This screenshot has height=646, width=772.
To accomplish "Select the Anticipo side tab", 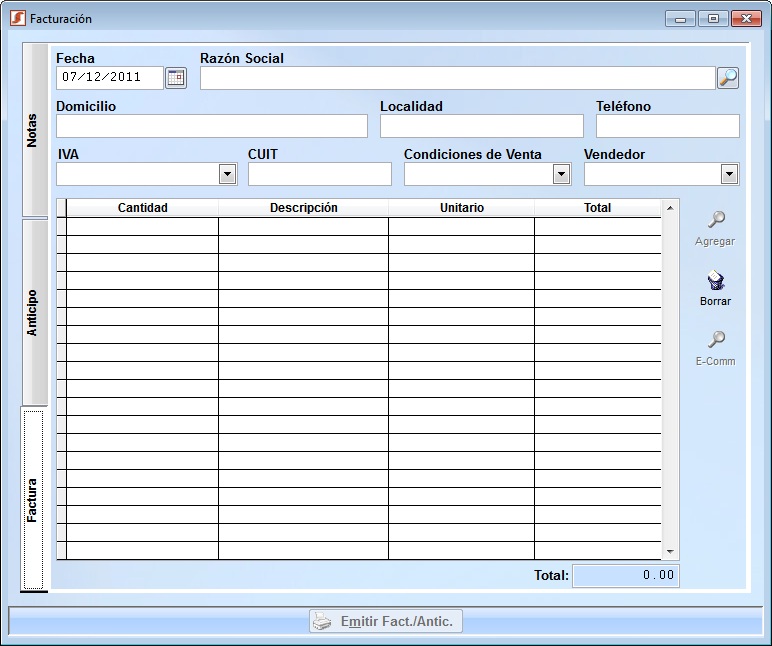I will point(34,312).
